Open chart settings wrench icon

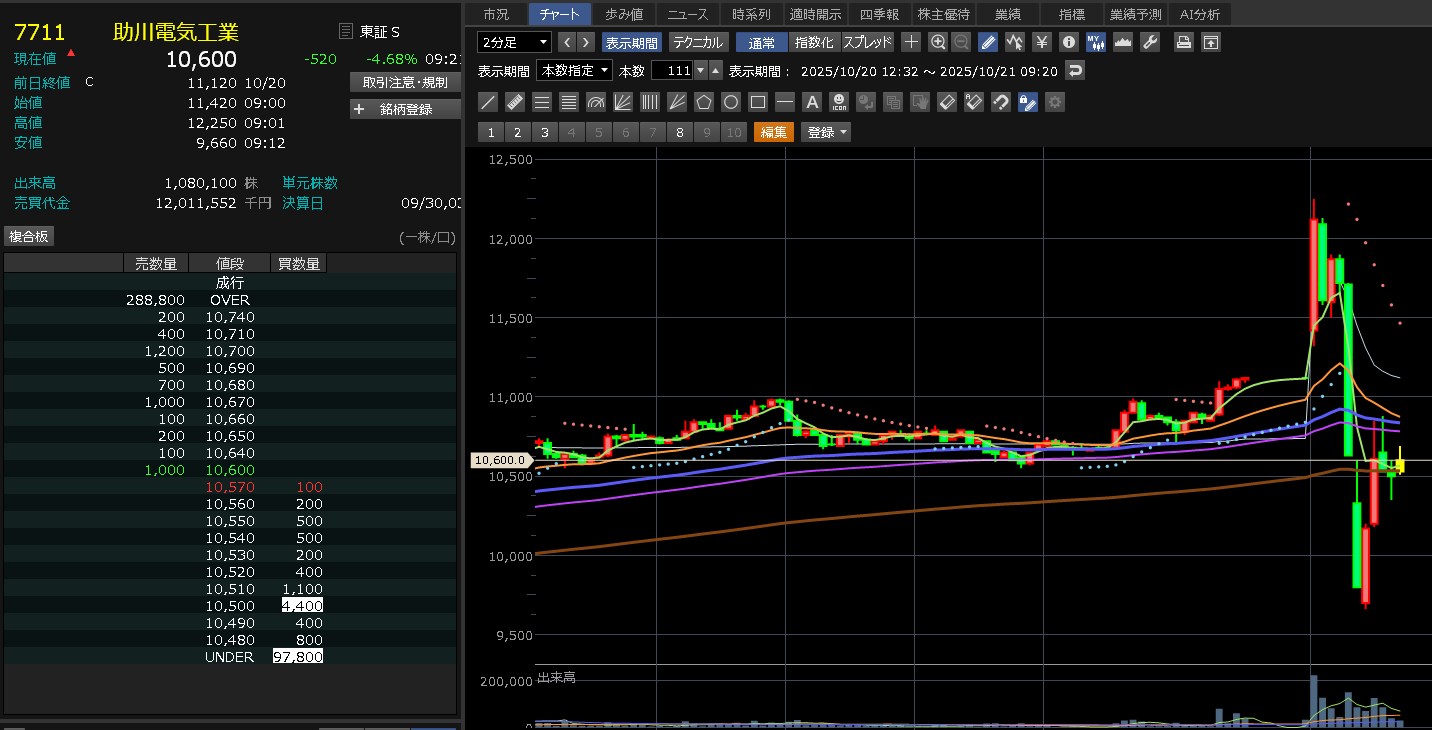[x=1150, y=42]
